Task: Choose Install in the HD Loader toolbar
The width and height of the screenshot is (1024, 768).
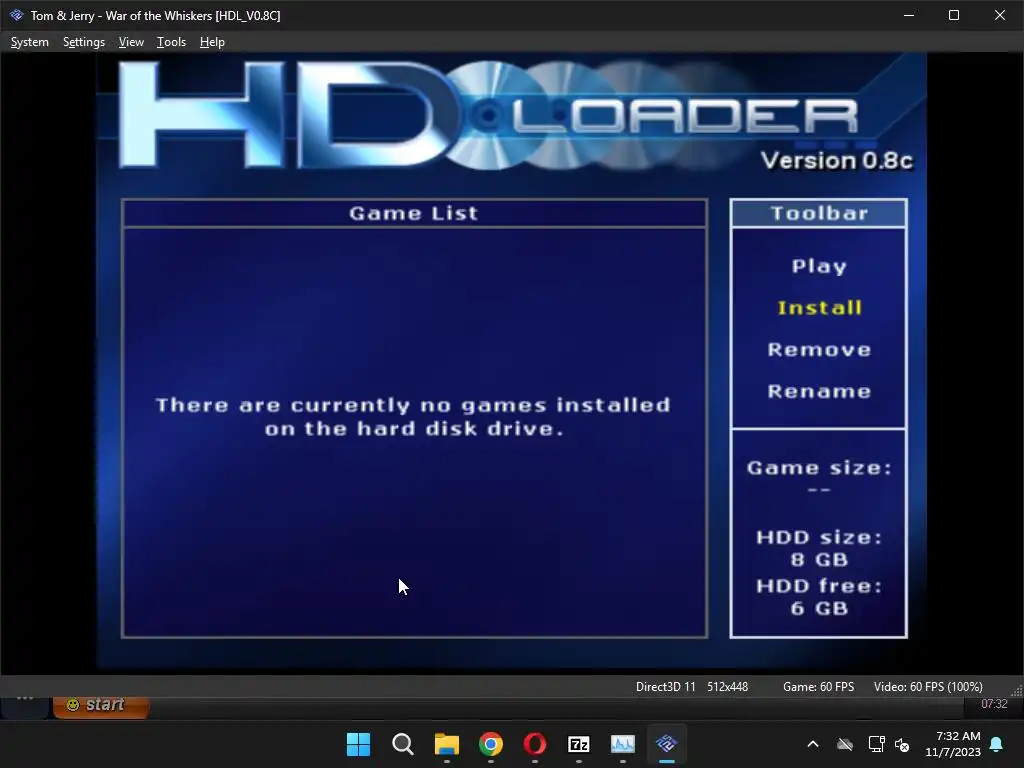Action: tap(819, 308)
